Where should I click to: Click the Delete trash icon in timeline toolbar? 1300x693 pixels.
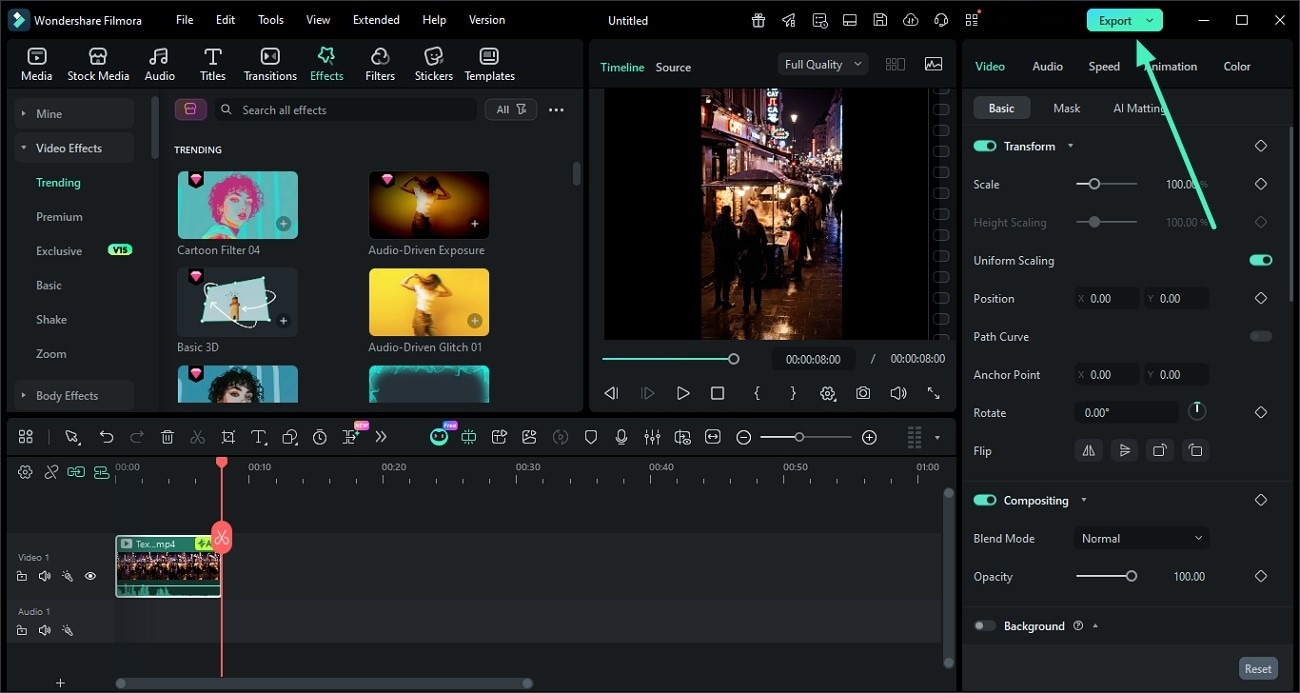[x=167, y=437]
